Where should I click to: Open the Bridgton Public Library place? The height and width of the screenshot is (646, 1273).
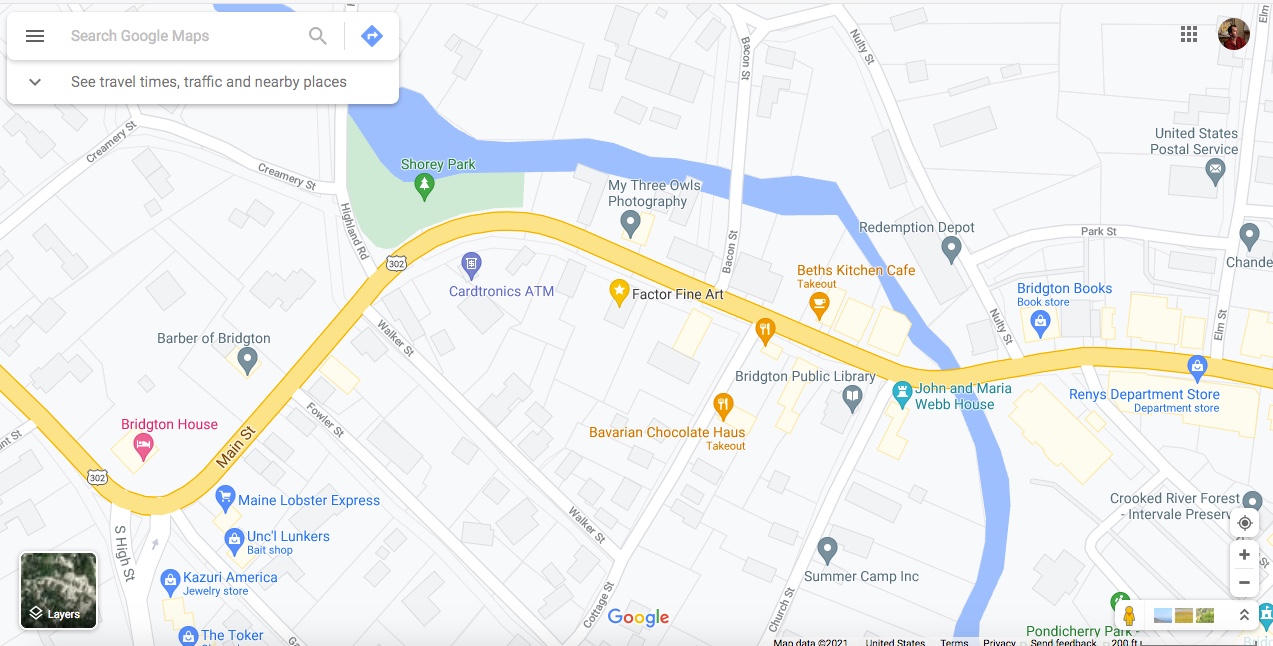coord(804,376)
